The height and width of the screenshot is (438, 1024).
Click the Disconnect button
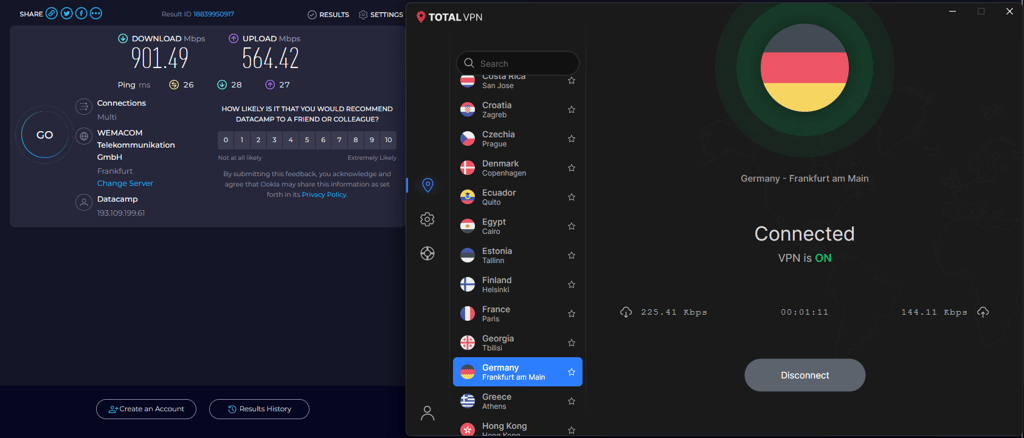point(805,375)
